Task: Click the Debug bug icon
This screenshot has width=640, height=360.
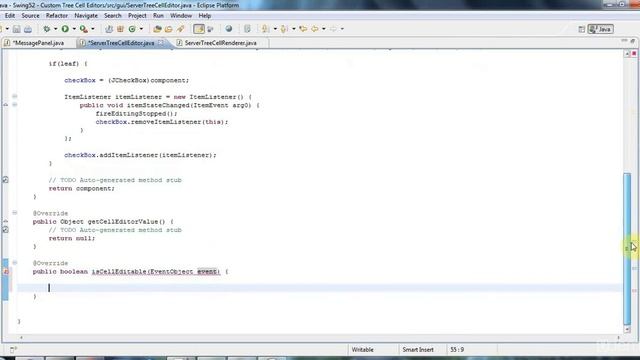Action: [47, 29]
